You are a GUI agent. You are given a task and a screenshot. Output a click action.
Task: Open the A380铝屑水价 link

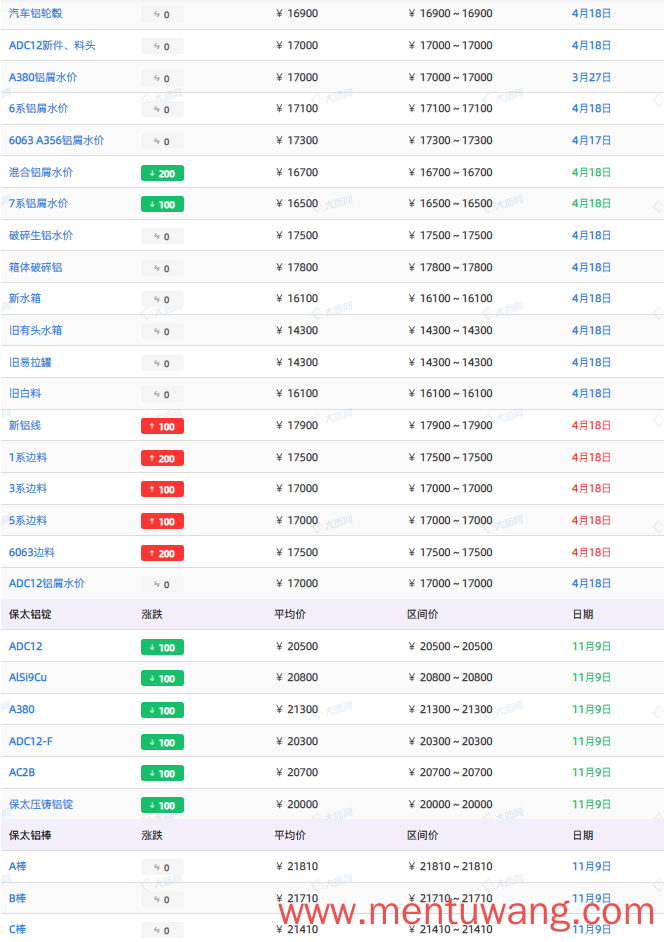pyautogui.click(x=43, y=77)
